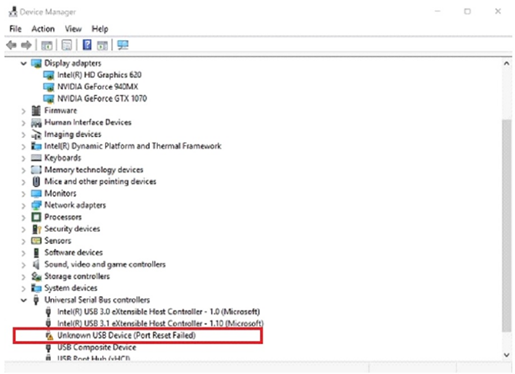
Task: Click the Unknown USB Device warning icon
Action: pos(49,335)
